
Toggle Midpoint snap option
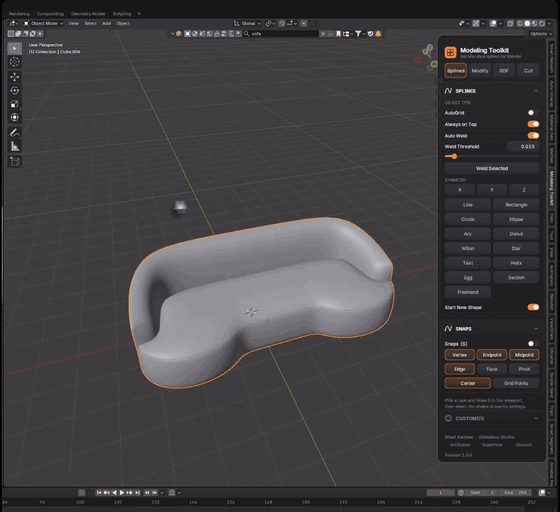click(x=524, y=355)
